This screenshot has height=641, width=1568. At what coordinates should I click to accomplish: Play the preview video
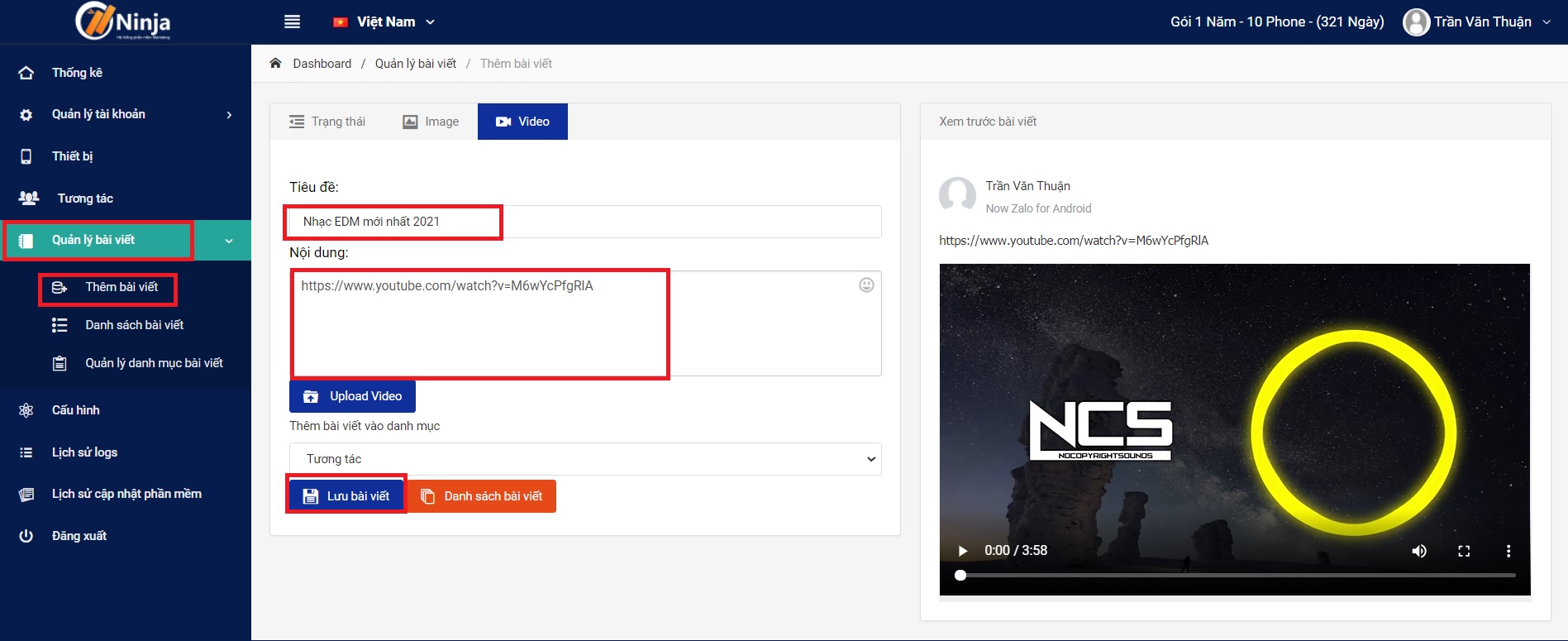tap(962, 551)
